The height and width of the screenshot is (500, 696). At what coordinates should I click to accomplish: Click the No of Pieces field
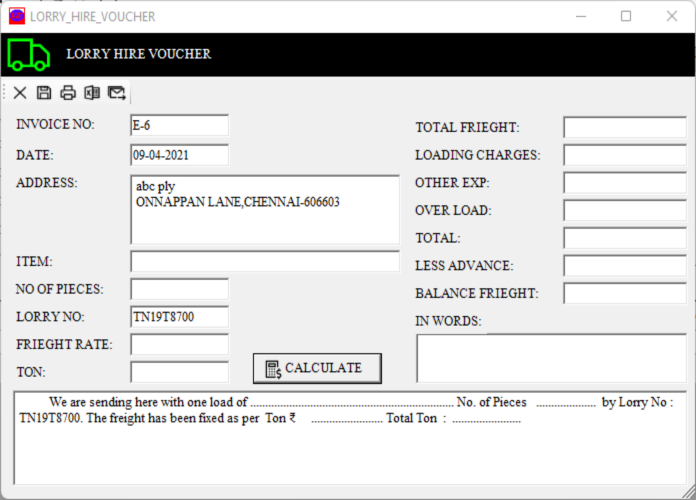click(x=179, y=289)
